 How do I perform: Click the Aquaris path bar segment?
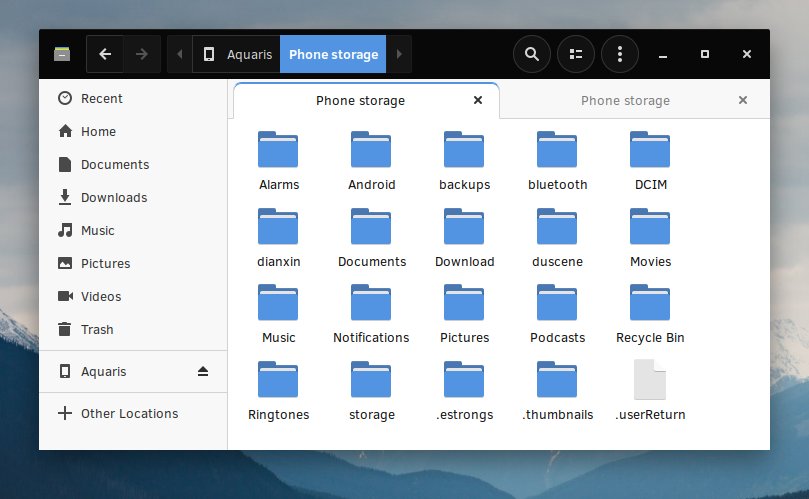pos(237,54)
